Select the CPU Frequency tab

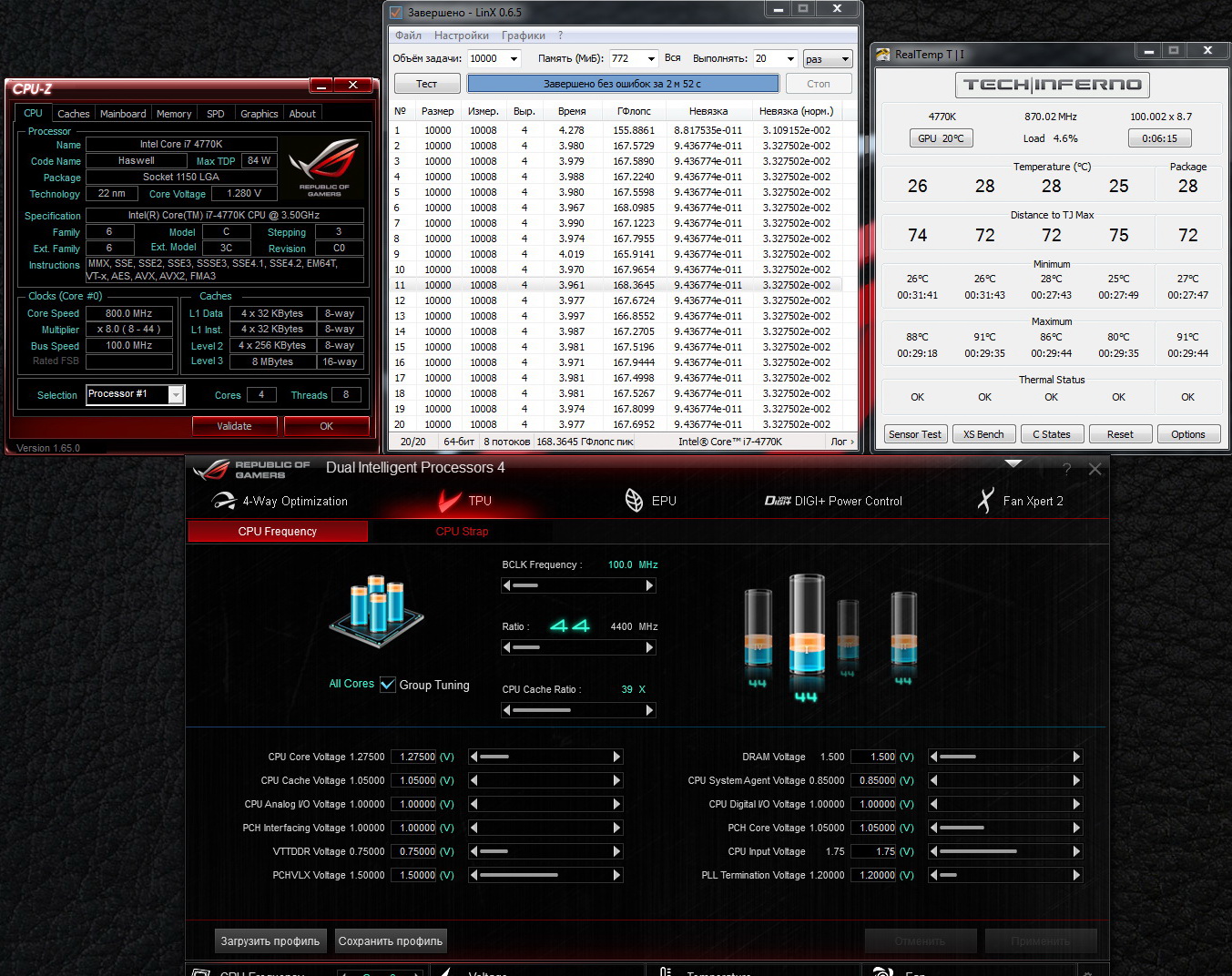(x=278, y=532)
